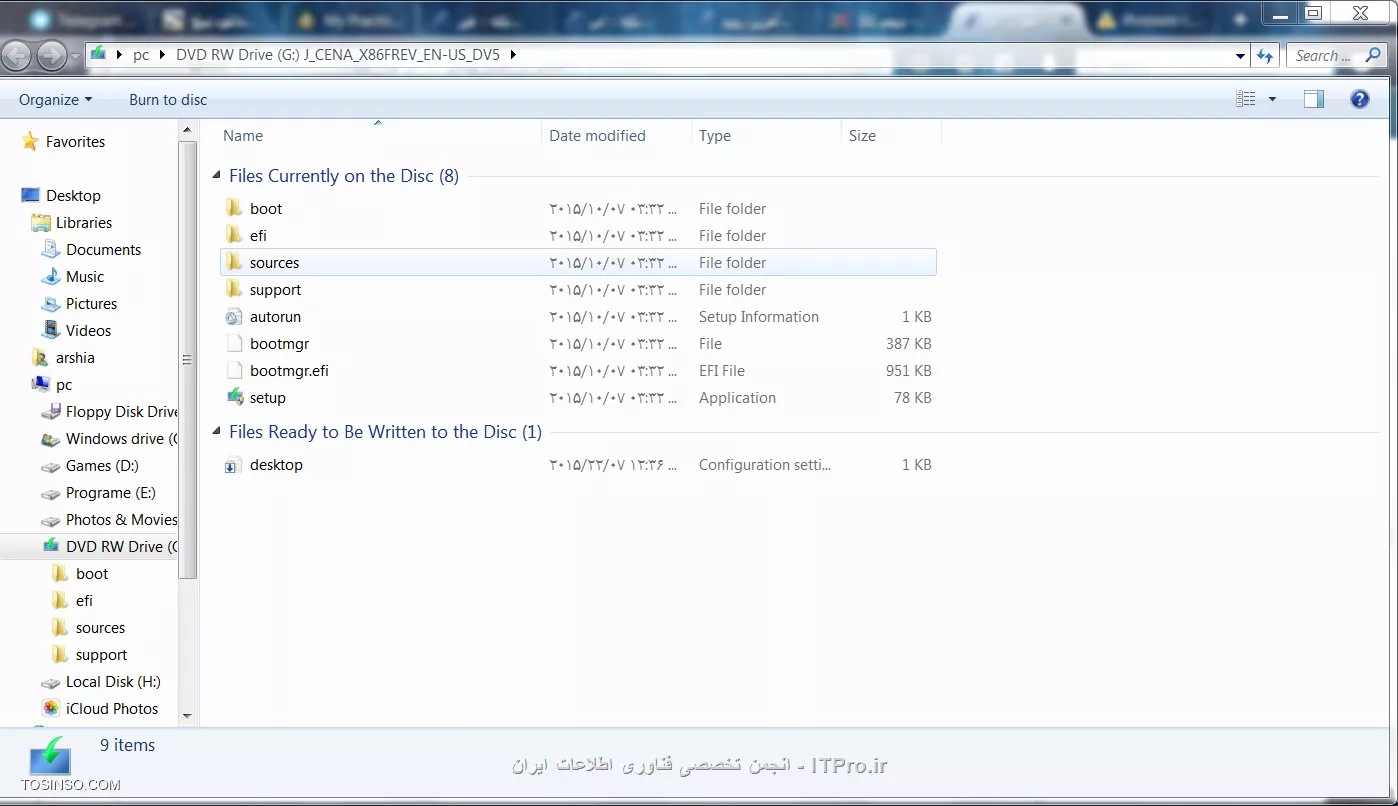Viewport: 1398px width, 806px height.
Task: Open the Windows drive in the tree
Action: (121, 439)
